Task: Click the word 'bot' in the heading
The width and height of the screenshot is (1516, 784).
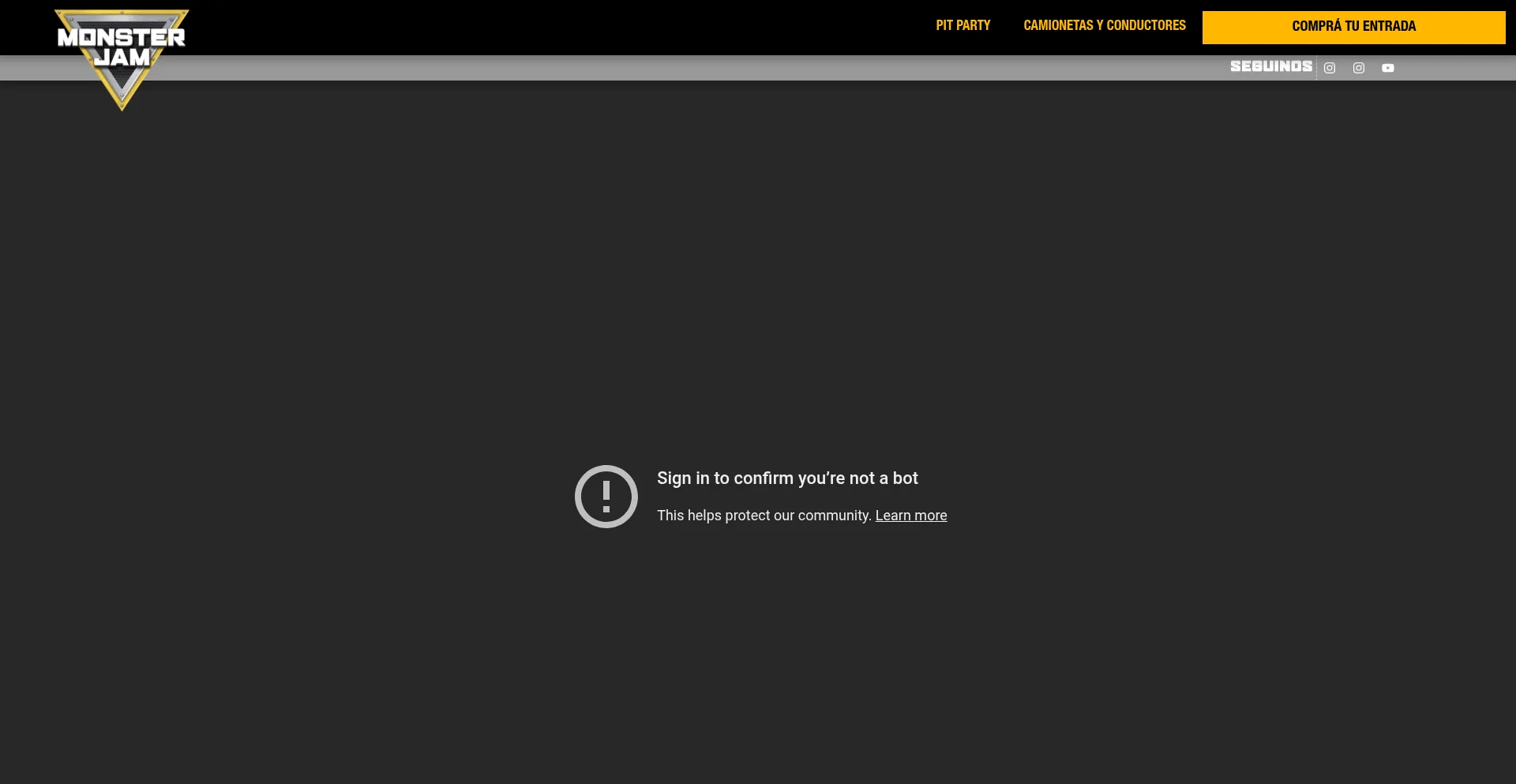Action: (x=905, y=478)
